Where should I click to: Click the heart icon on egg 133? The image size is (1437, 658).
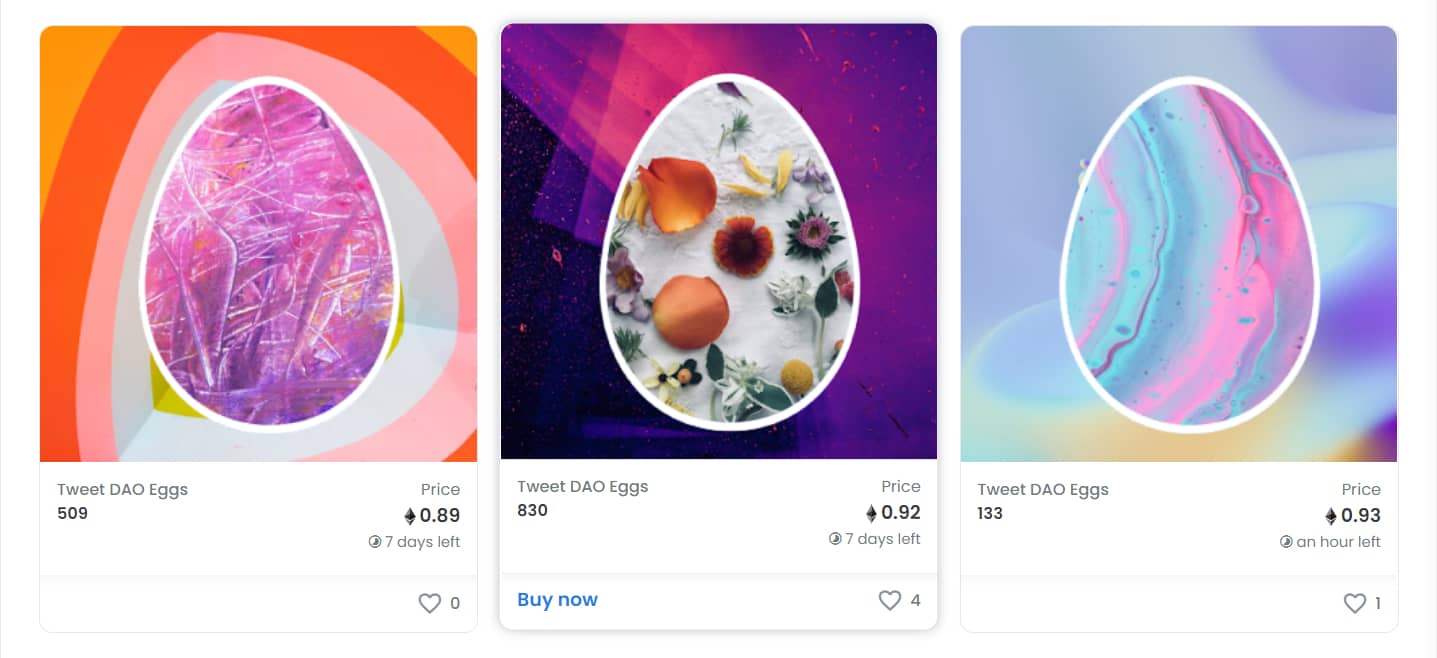[1354, 603]
